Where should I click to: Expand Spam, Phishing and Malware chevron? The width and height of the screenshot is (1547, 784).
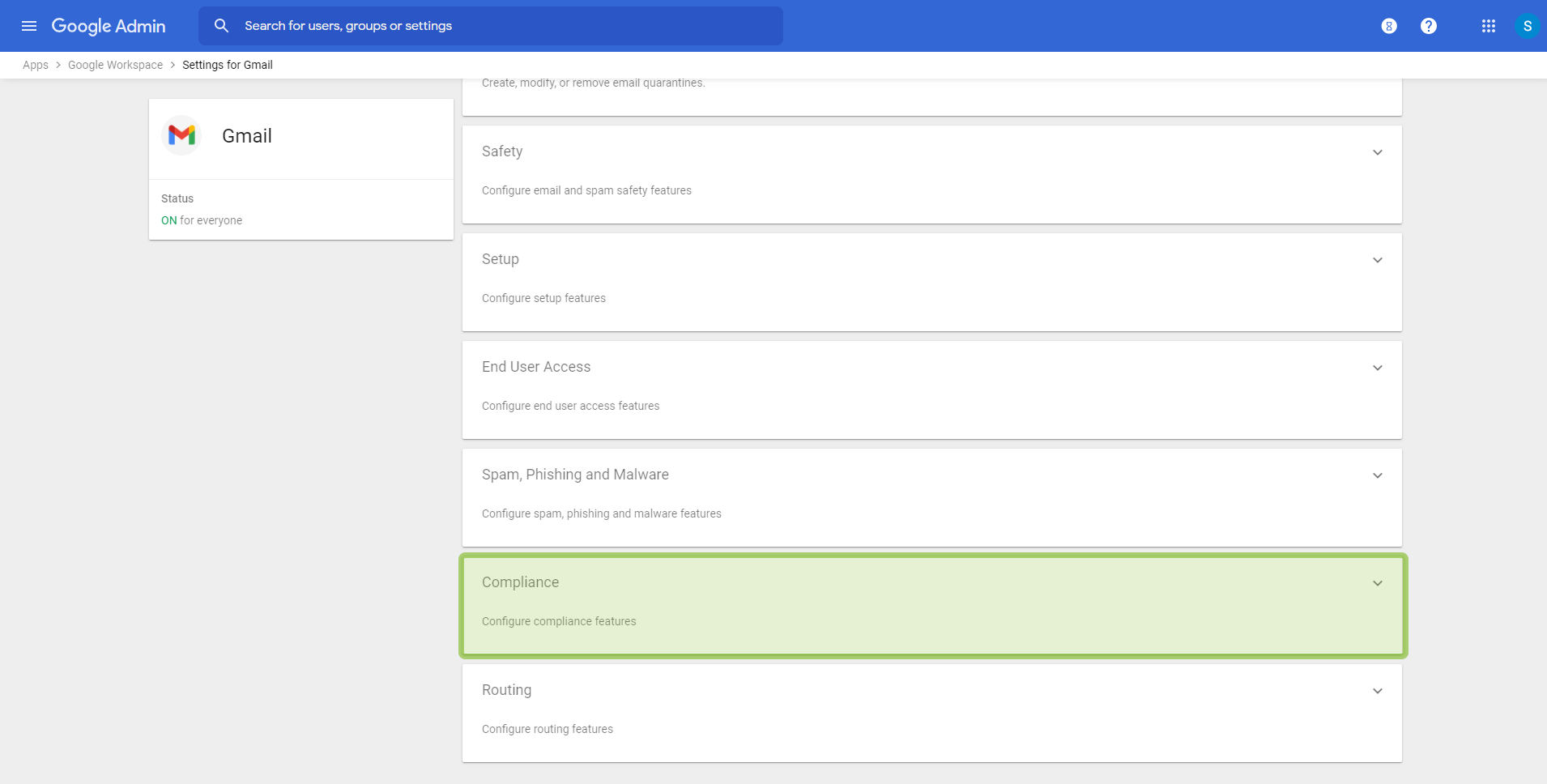tap(1378, 475)
